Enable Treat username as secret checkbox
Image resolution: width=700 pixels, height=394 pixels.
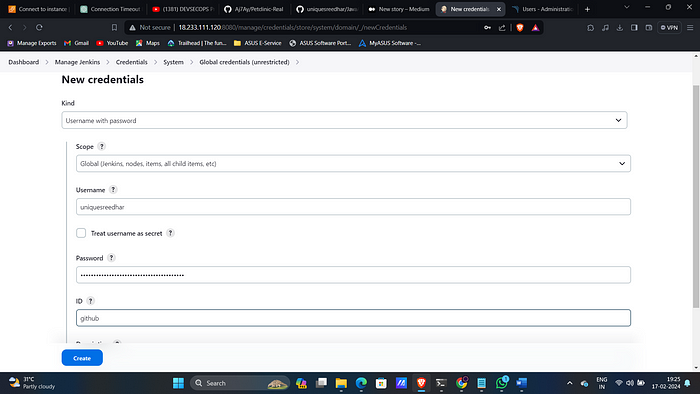coord(81,233)
